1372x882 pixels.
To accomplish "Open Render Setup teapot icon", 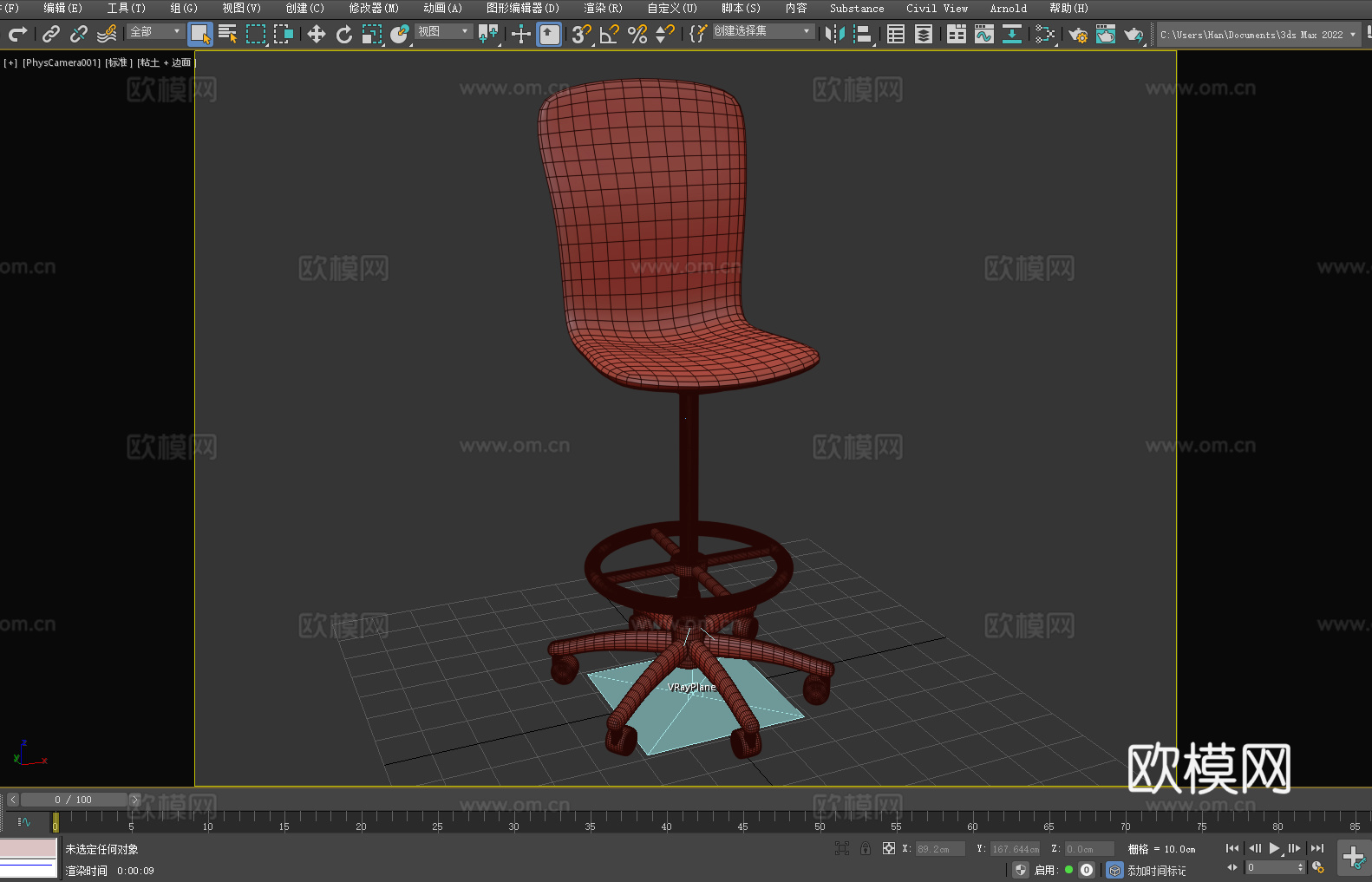I will (1078, 34).
